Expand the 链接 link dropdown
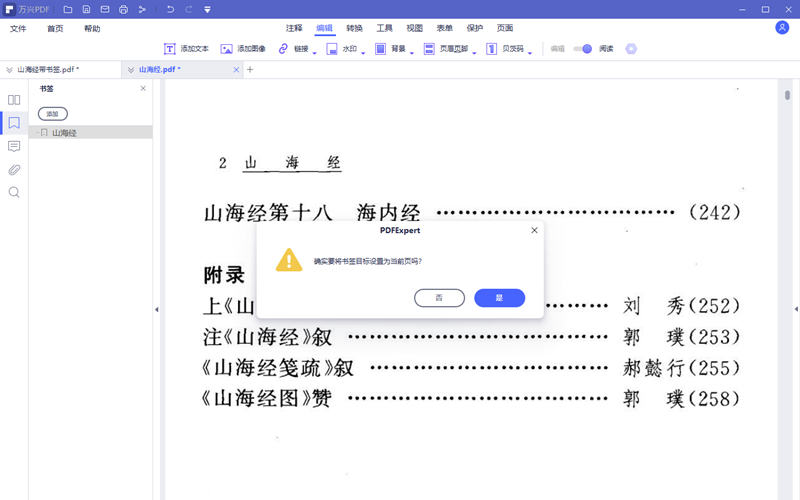This screenshot has width=800, height=500. (x=315, y=50)
